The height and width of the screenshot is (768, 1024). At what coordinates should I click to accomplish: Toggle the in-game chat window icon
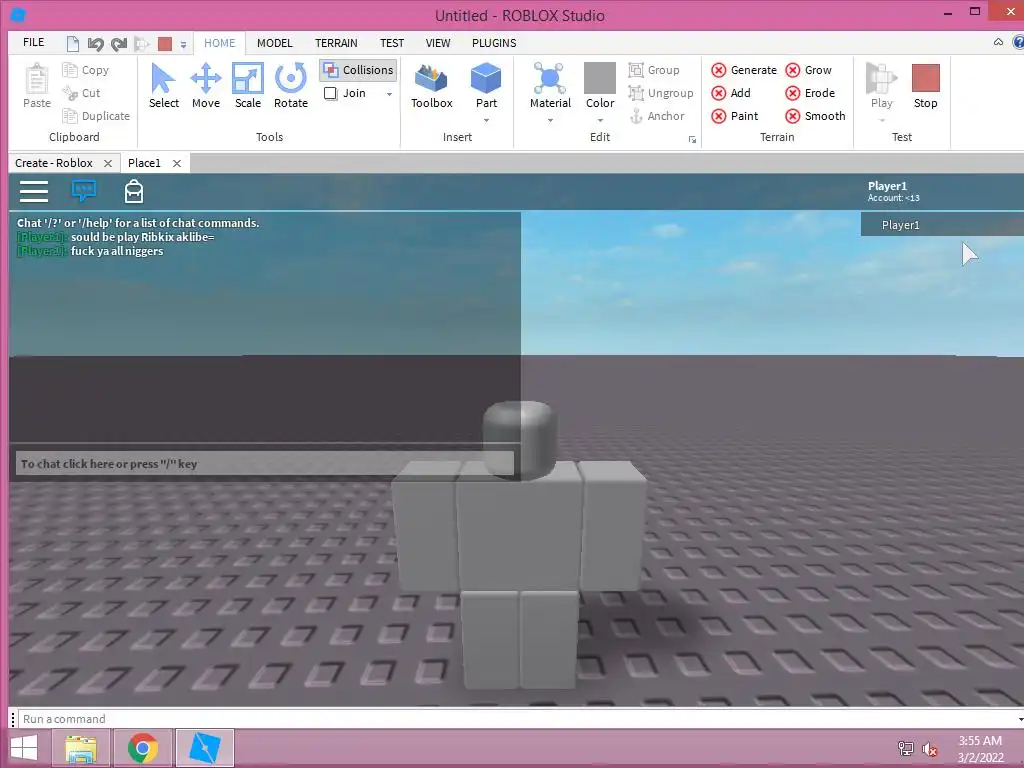tap(84, 191)
